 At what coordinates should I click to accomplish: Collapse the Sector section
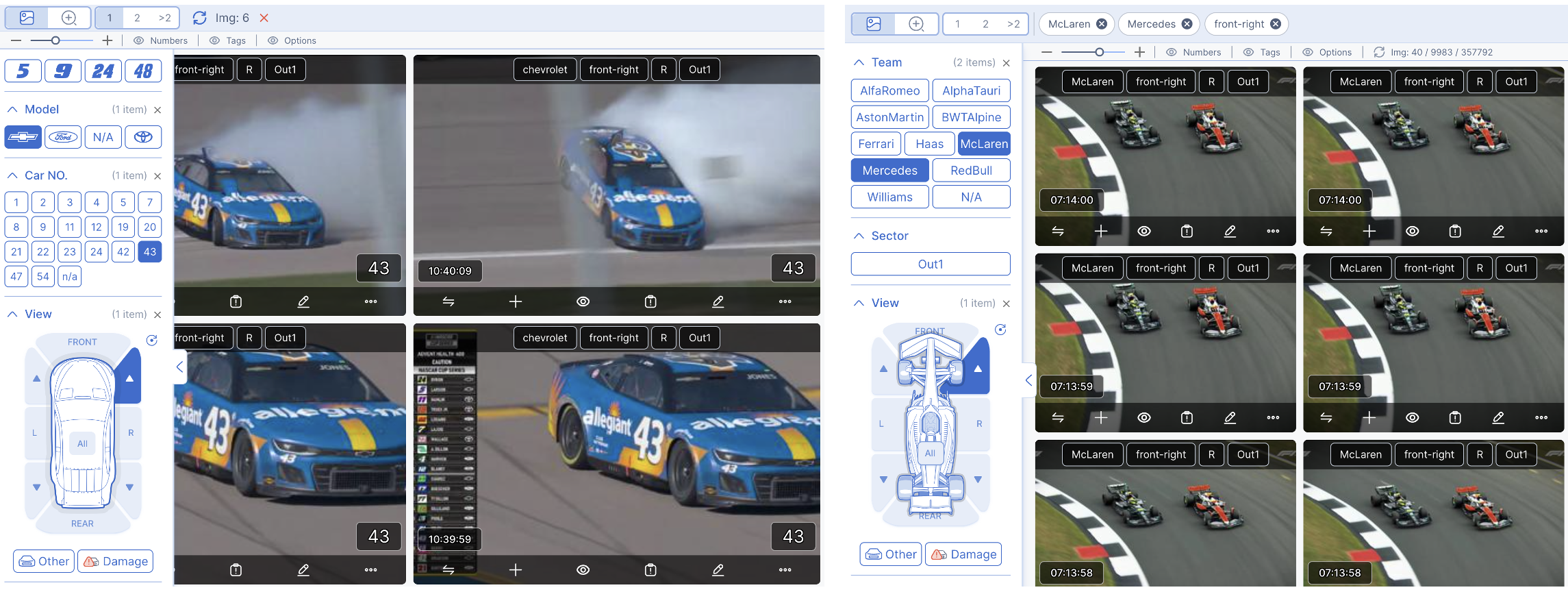(x=859, y=236)
